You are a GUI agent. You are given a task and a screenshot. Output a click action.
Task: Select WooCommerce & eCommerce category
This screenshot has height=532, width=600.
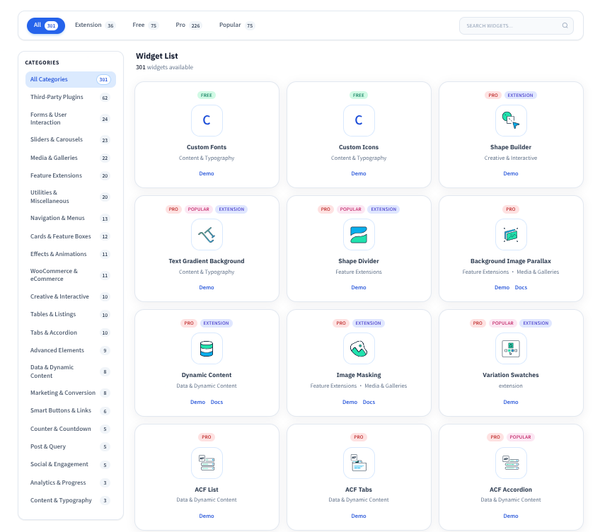click(70, 275)
